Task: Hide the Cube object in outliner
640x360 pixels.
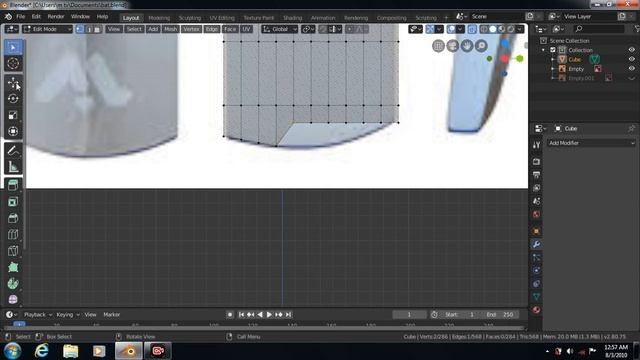Action: [x=631, y=59]
